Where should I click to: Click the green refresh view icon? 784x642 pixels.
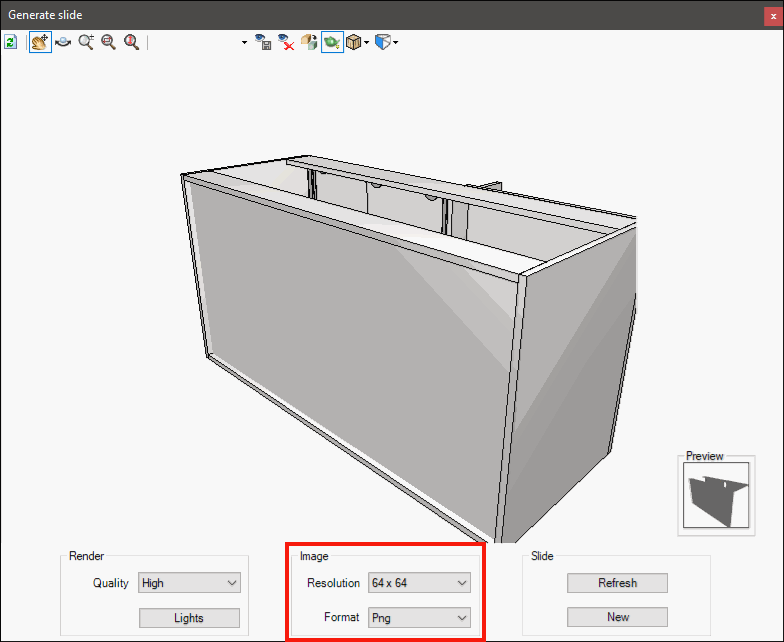[10, 42]
